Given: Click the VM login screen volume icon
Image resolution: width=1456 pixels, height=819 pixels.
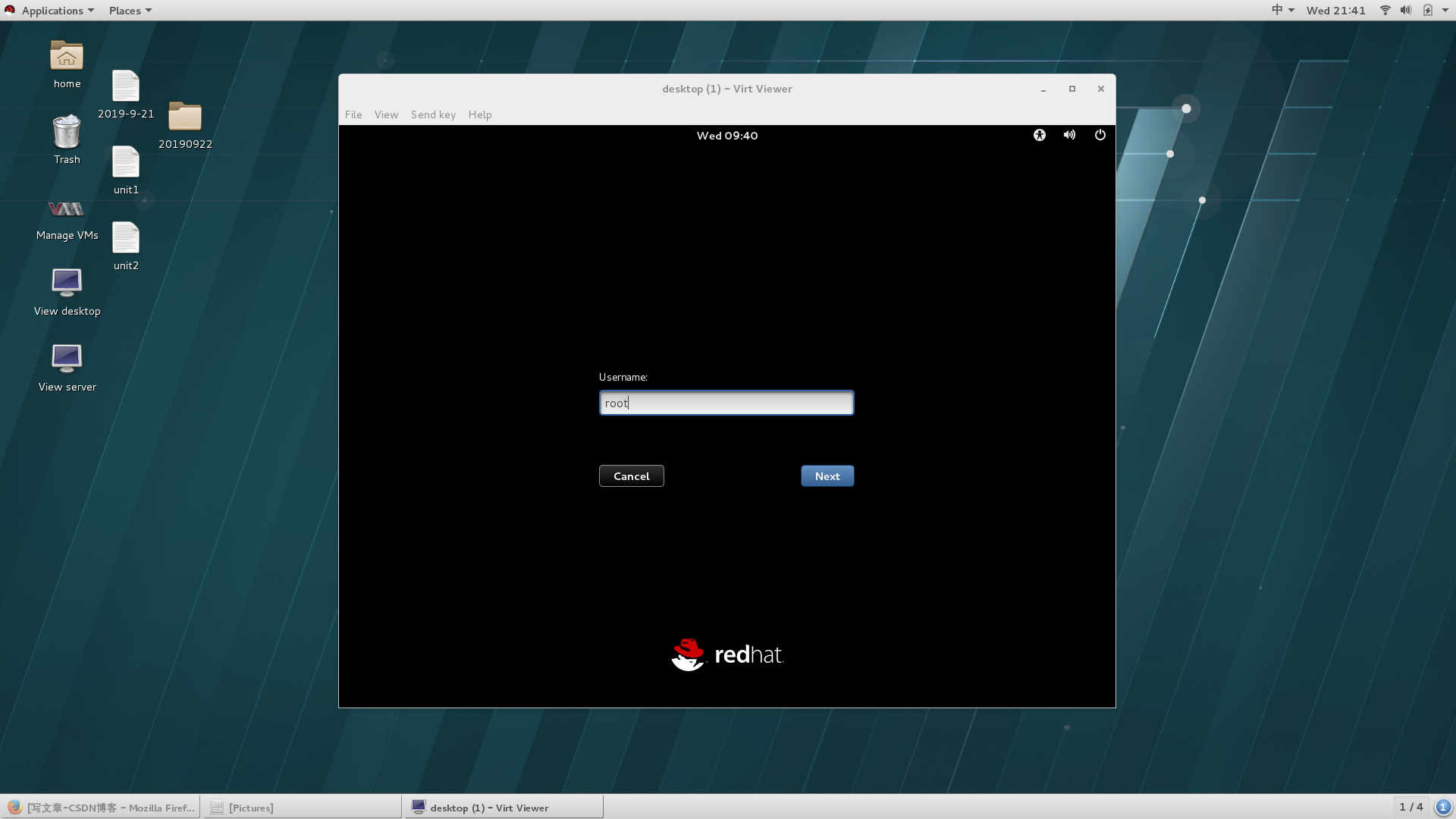Looking at the screenshot, I should 1069,135.
